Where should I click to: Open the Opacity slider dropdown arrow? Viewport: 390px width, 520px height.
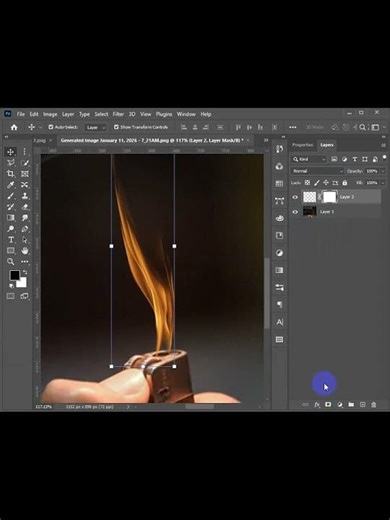383,171
